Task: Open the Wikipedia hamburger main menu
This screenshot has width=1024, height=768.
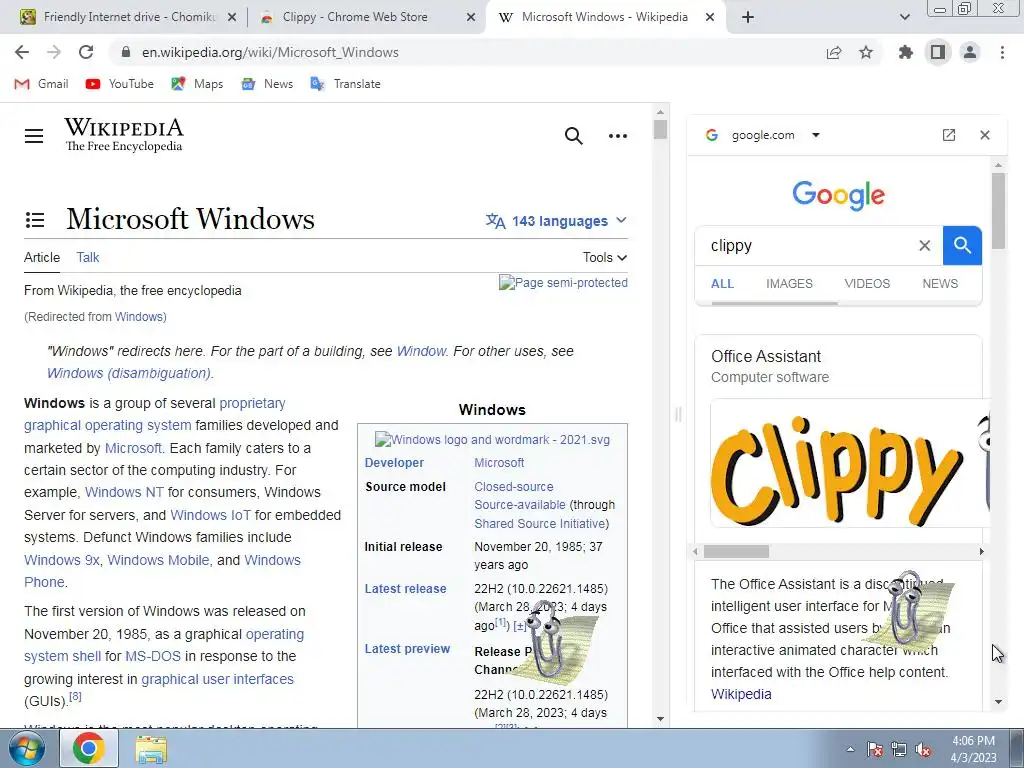Action: pos(34,136)
